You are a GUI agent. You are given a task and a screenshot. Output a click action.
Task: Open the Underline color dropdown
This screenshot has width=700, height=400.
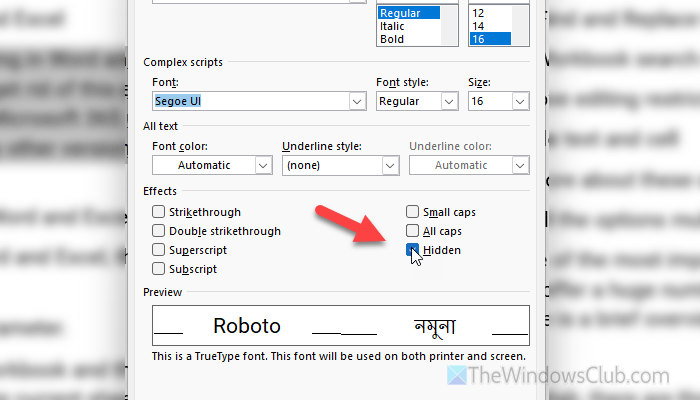(x=520, y=165)
